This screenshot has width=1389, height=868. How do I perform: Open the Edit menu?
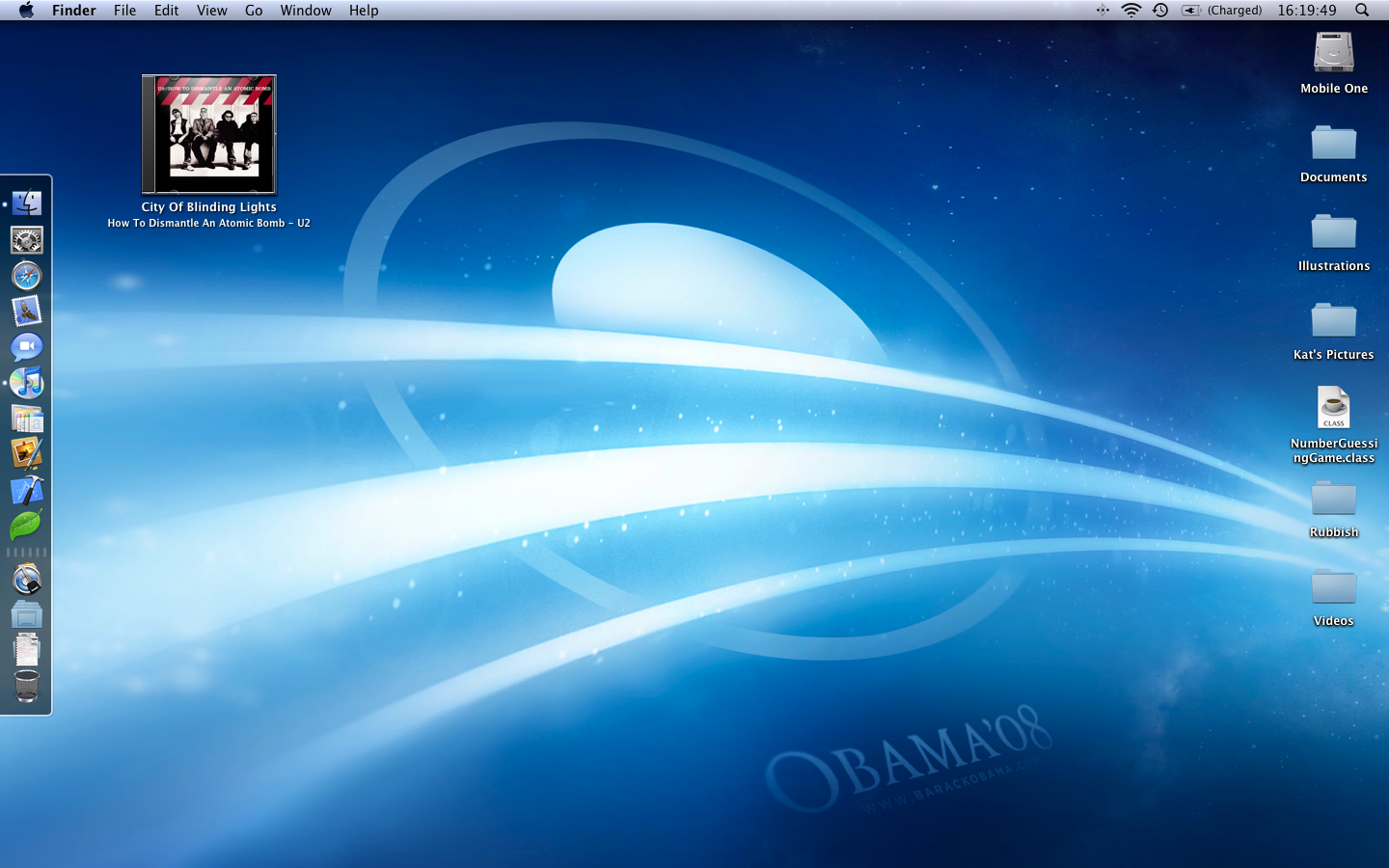point(166,11)
